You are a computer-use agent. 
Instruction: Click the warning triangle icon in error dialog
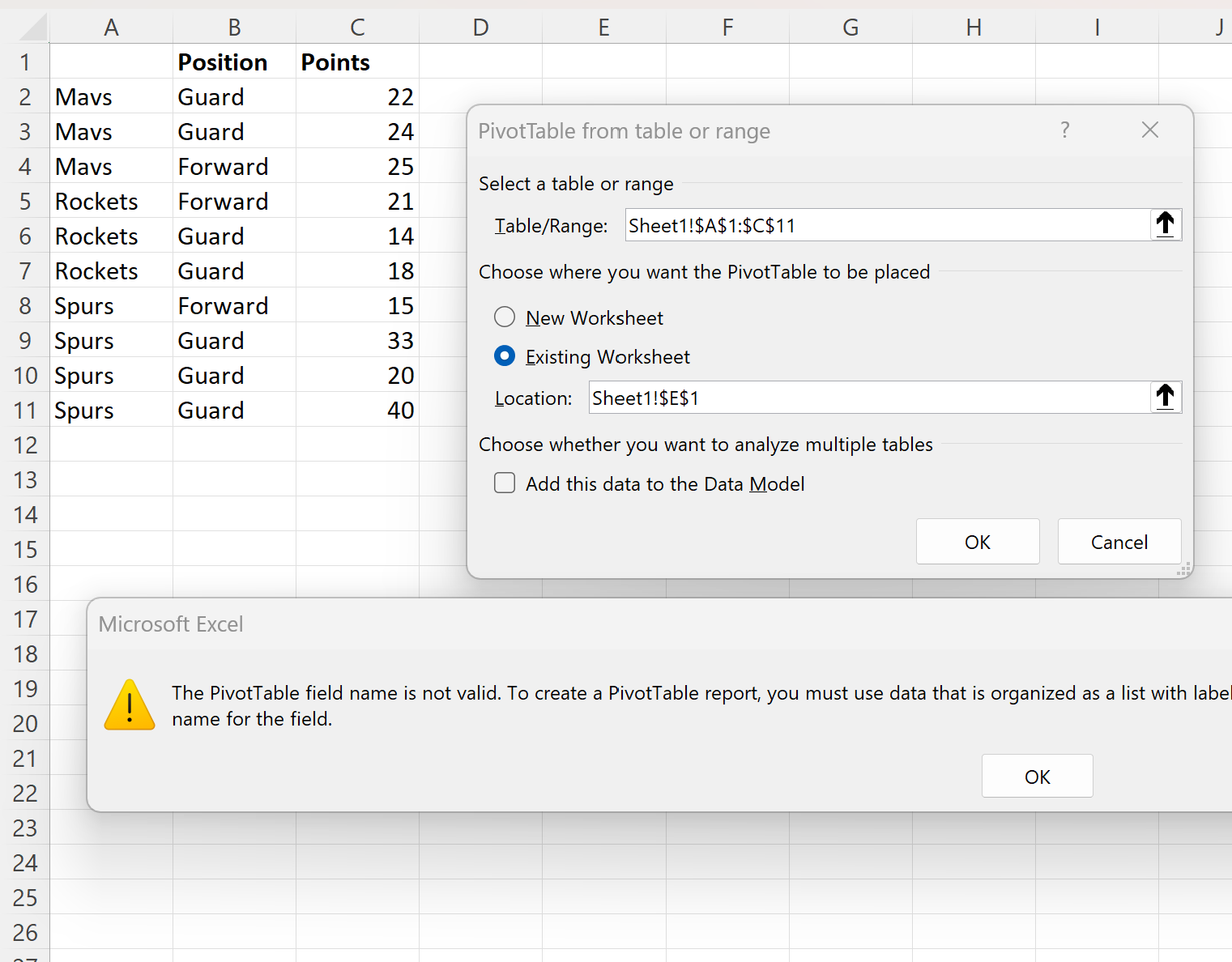(x=130, y=704)
